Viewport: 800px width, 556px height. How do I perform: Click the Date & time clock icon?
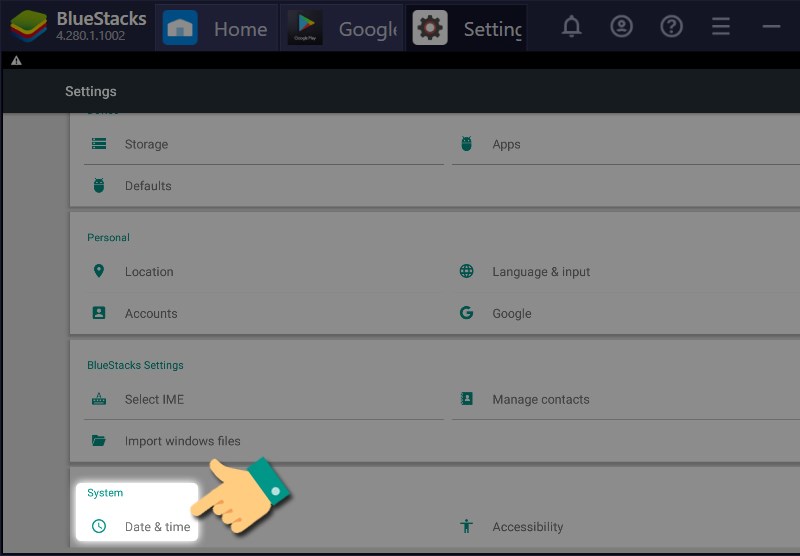(x=99, y=526)
